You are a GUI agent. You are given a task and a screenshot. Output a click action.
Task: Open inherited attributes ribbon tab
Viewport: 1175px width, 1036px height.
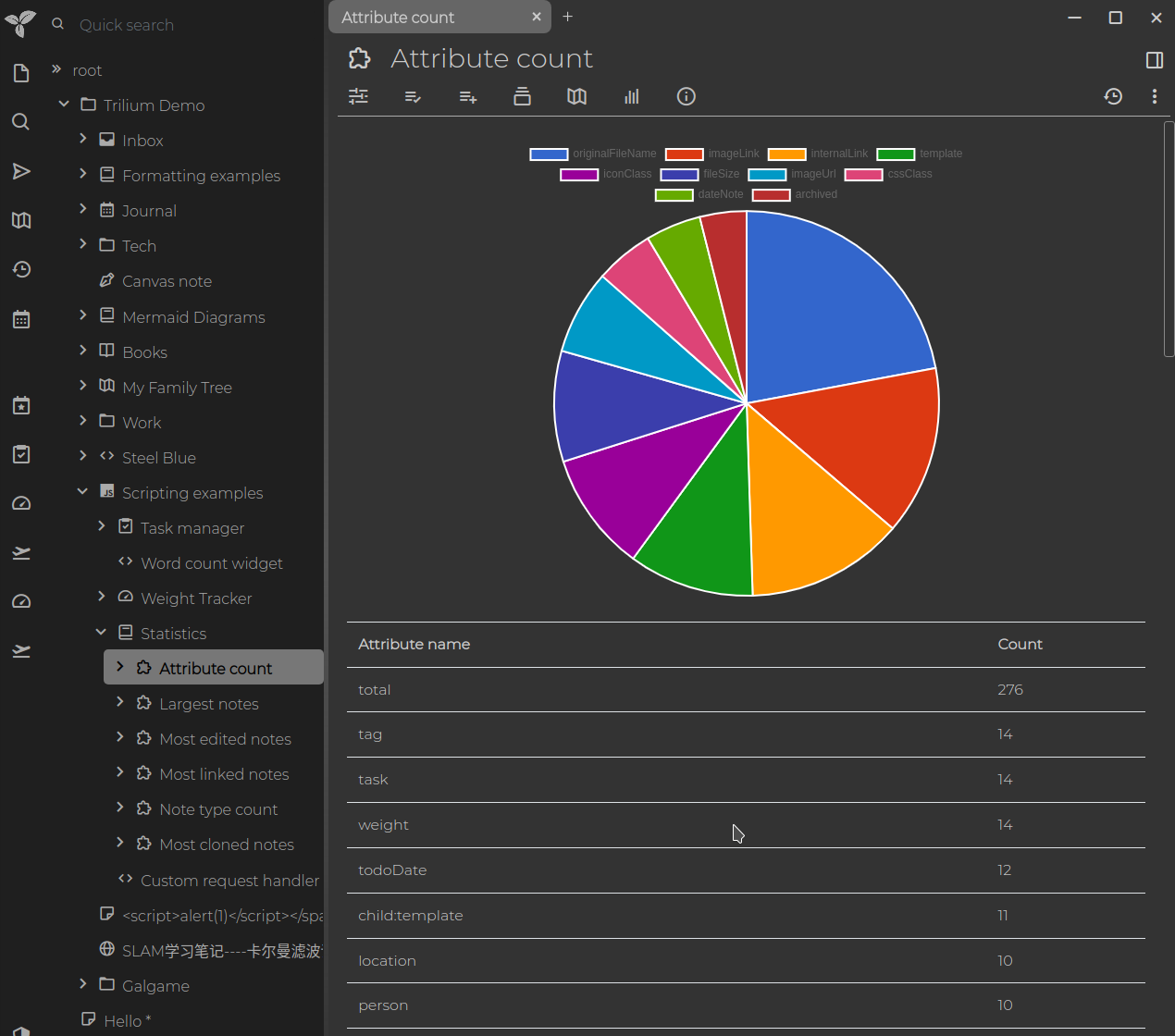click(467, 96)
